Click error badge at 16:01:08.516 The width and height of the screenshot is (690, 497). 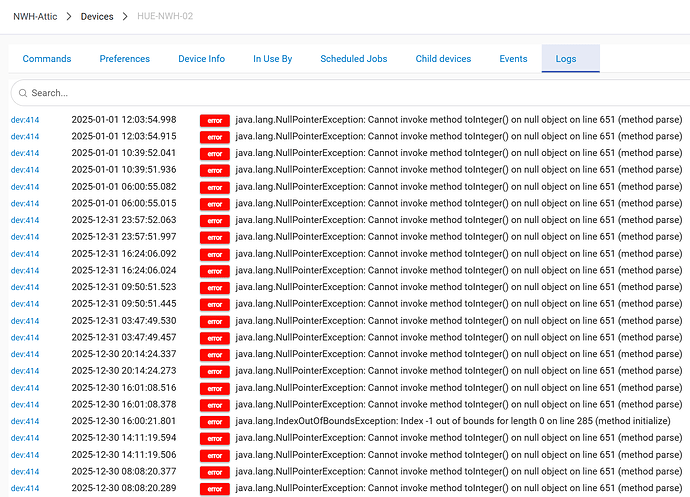pos(215,389)
